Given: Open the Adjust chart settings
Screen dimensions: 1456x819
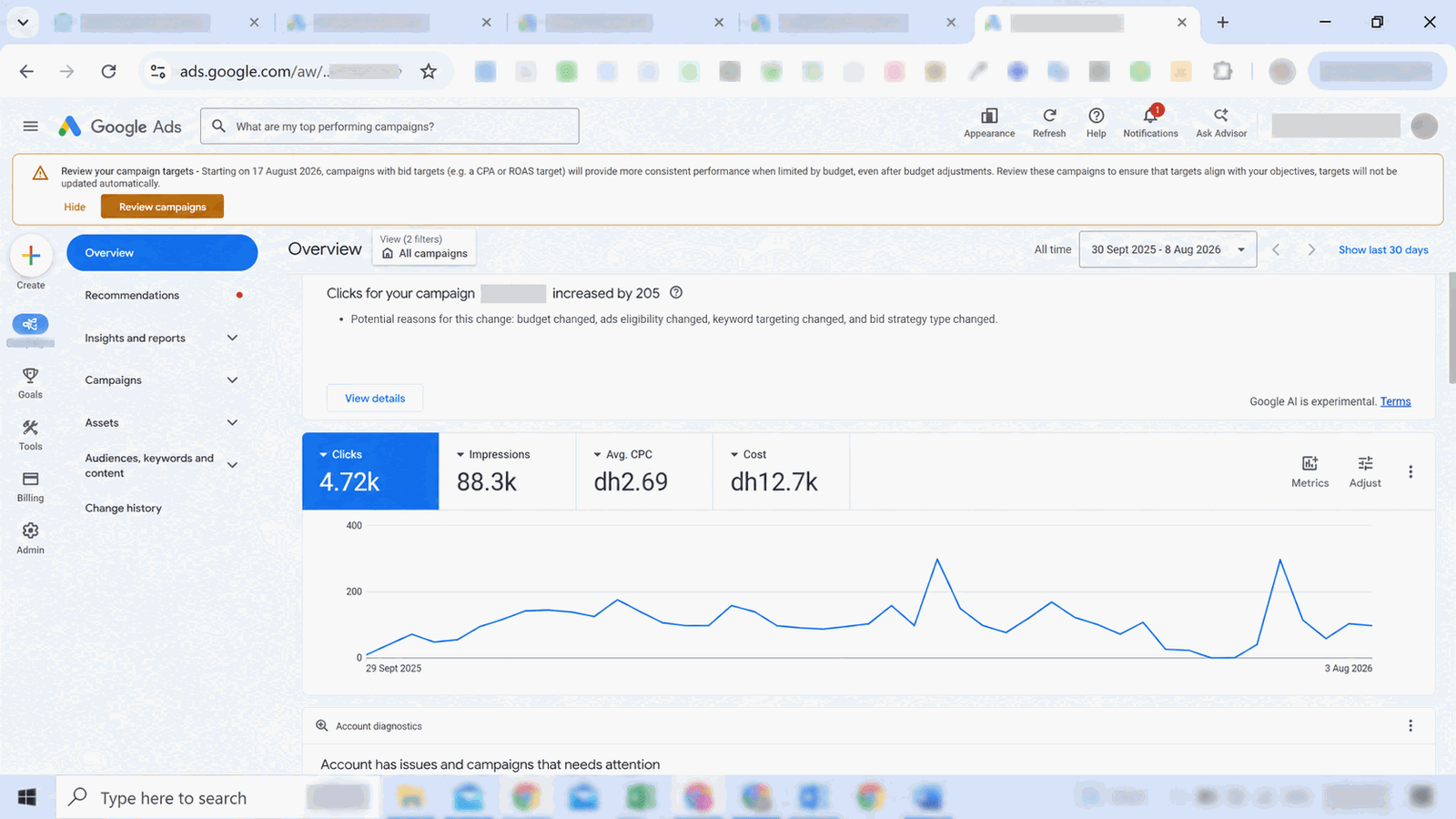Looking at the screenshot, I should (x=1365, y=471).
